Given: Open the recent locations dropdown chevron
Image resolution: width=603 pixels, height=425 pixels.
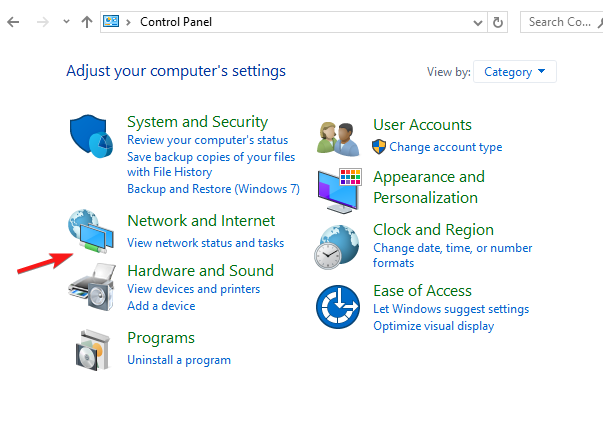Looking at the screenshot, I should tap(66, 22).
